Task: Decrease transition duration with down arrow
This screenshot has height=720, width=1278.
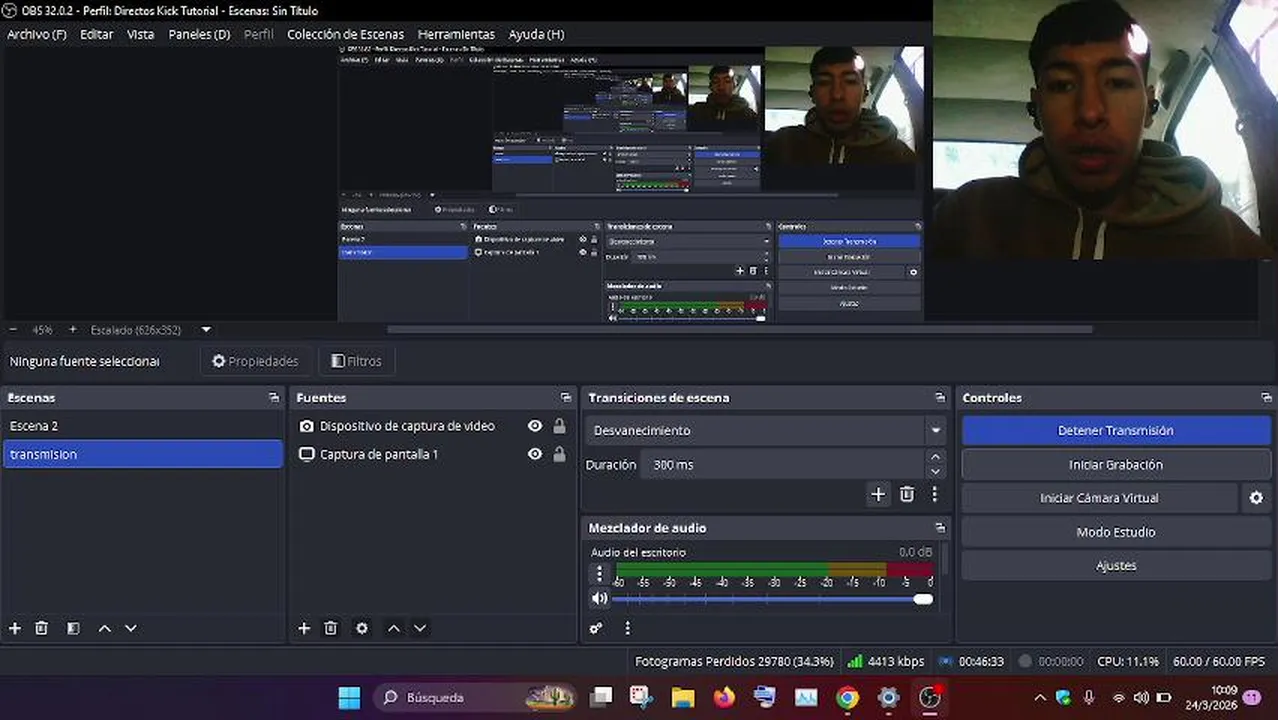Action: [x=935, y=471]
